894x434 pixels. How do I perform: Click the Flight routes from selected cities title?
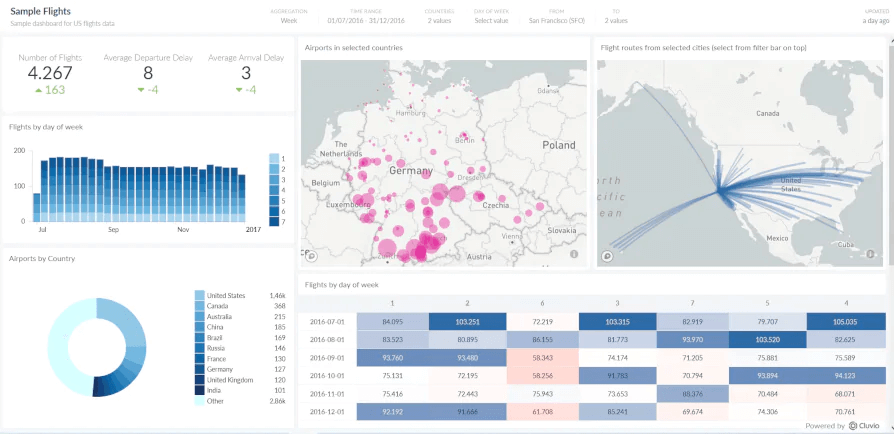pyautogui.click(x=703, y=48)
